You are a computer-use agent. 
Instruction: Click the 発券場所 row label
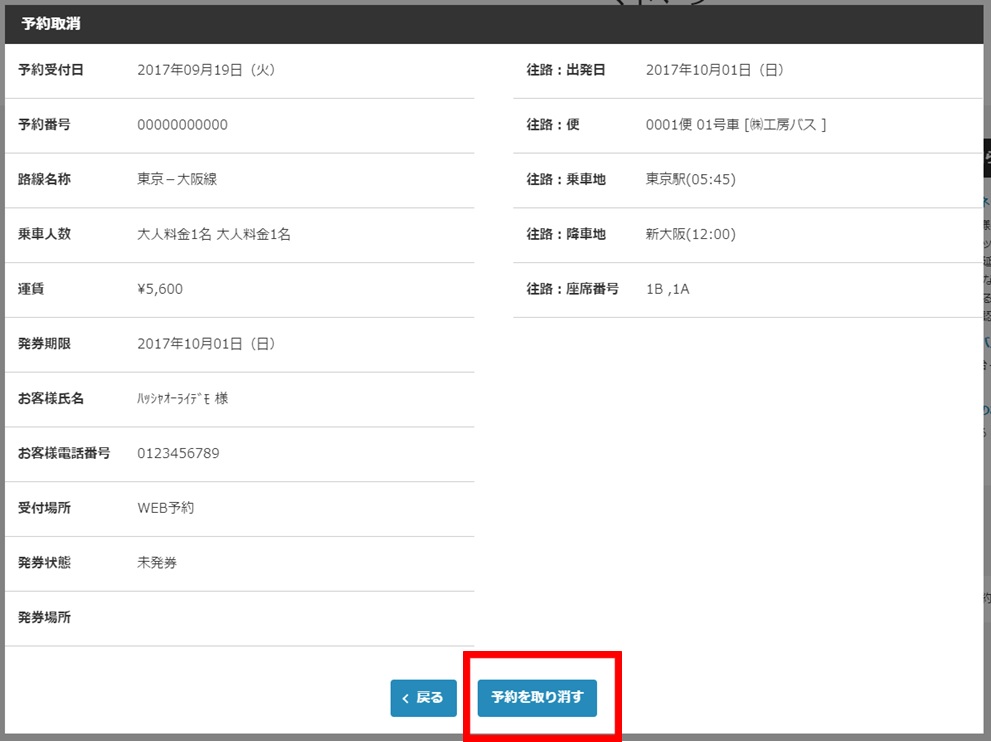click(44, 617)
